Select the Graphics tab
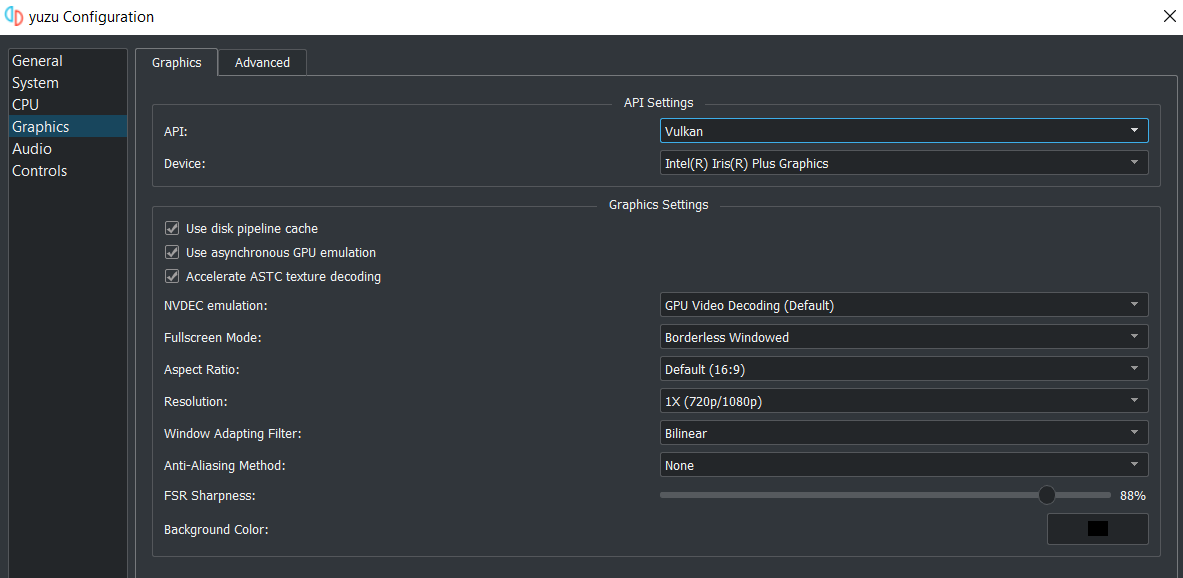Screen dimensions: 1183x578 [x=177, y=63]
